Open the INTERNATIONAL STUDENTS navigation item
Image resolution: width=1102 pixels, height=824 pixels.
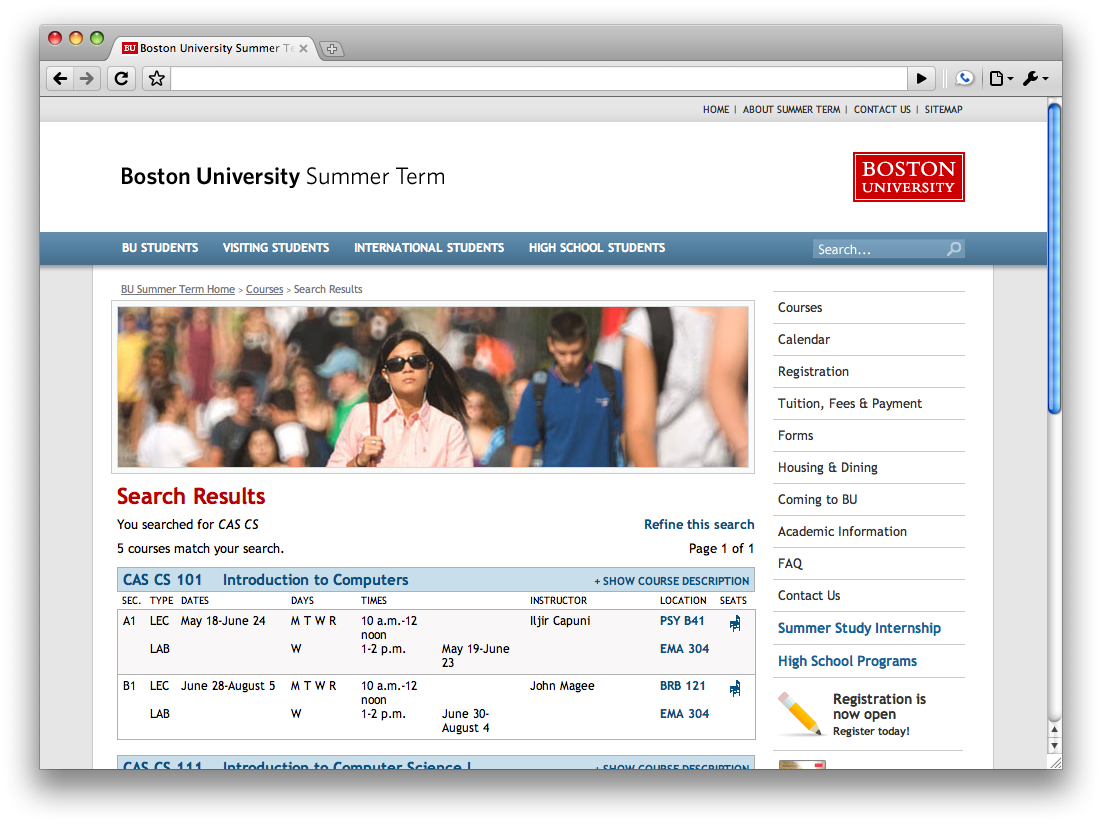[429, 247]
